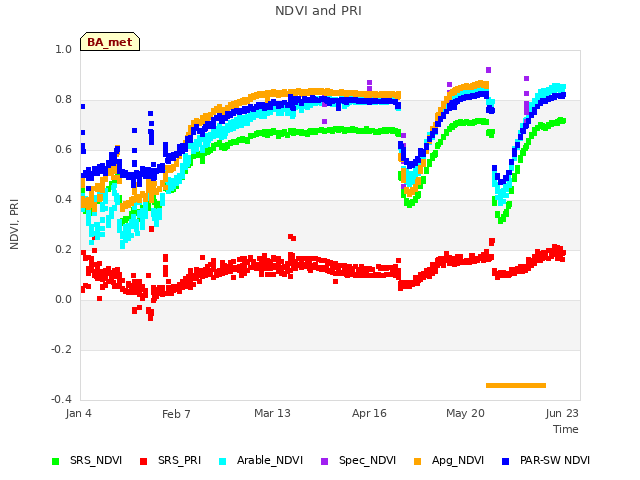Click the Time x-axis label

click(x=566, y=429)
